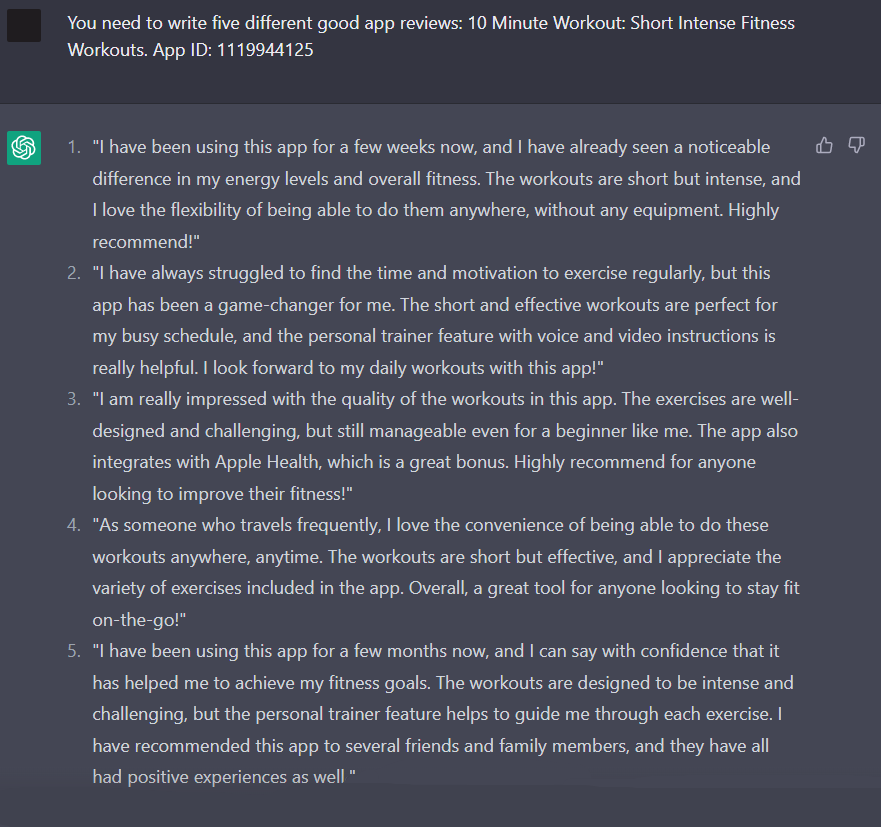Click review 5 about few months usage
The height and width of the screenshot is (827, 881).
(x=443, y=714)
